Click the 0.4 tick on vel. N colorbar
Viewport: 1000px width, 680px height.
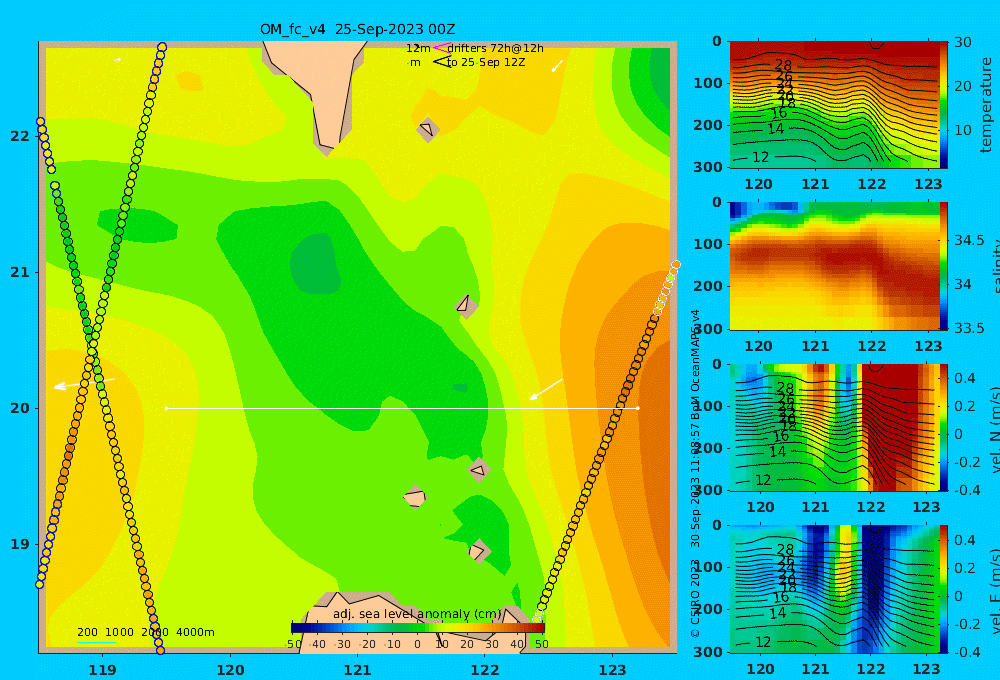(x=965, y=378)
